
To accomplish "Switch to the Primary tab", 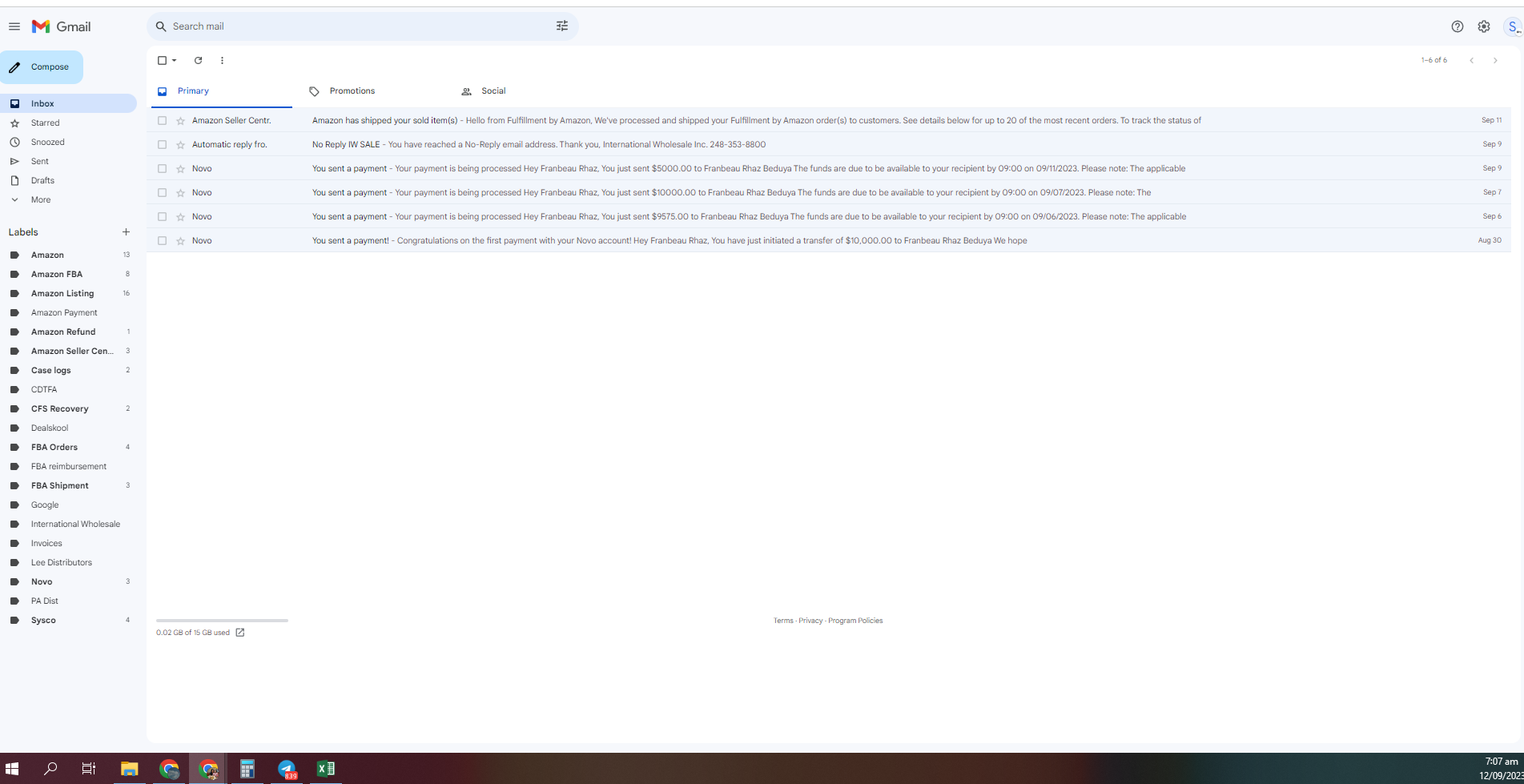I will 221,91.
